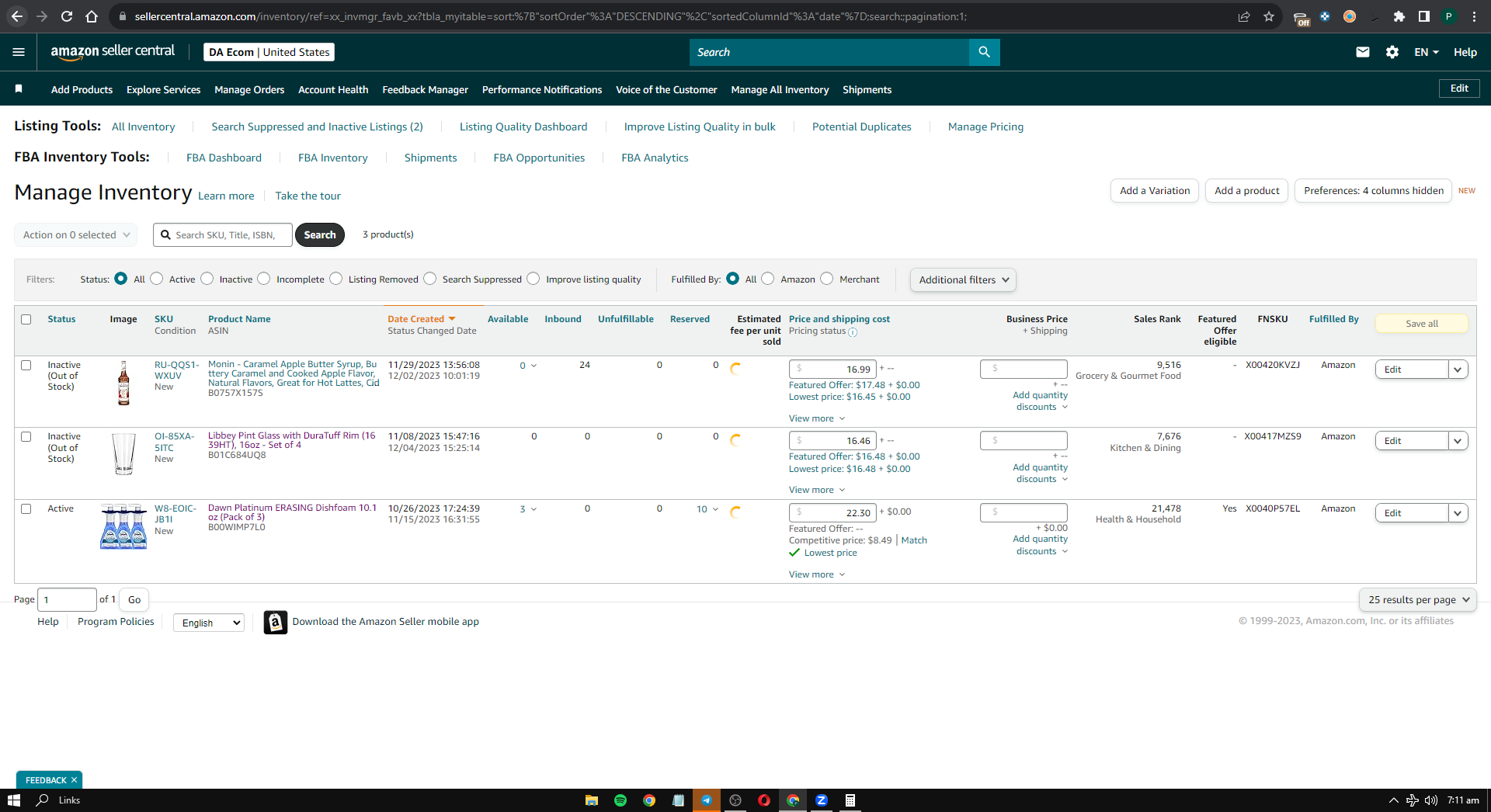1491x812 pixels.
Task: Select Merchant under Fulfilled By
Action: (x=827, y=279)
